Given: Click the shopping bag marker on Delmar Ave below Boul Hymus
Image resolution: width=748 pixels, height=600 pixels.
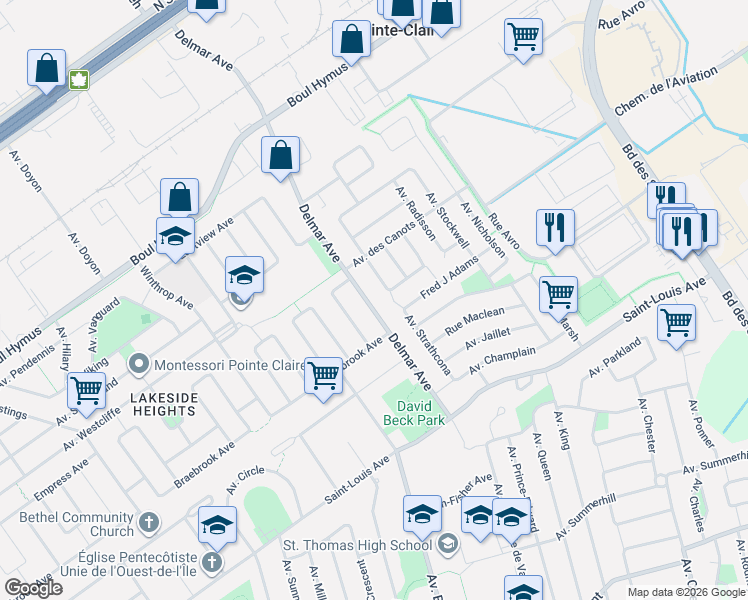Looking at the screenshot, I should click(280, 157).
